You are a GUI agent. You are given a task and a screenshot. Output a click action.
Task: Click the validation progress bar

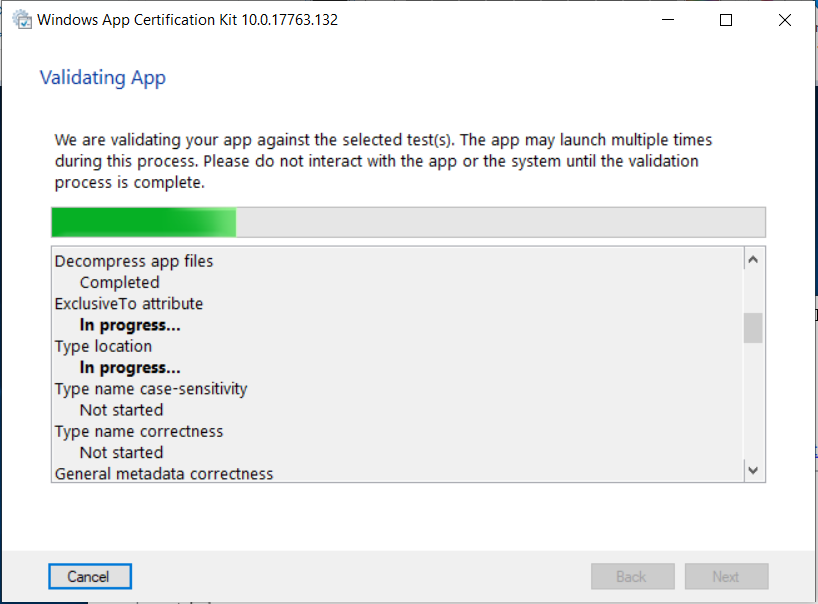point(408,222)
